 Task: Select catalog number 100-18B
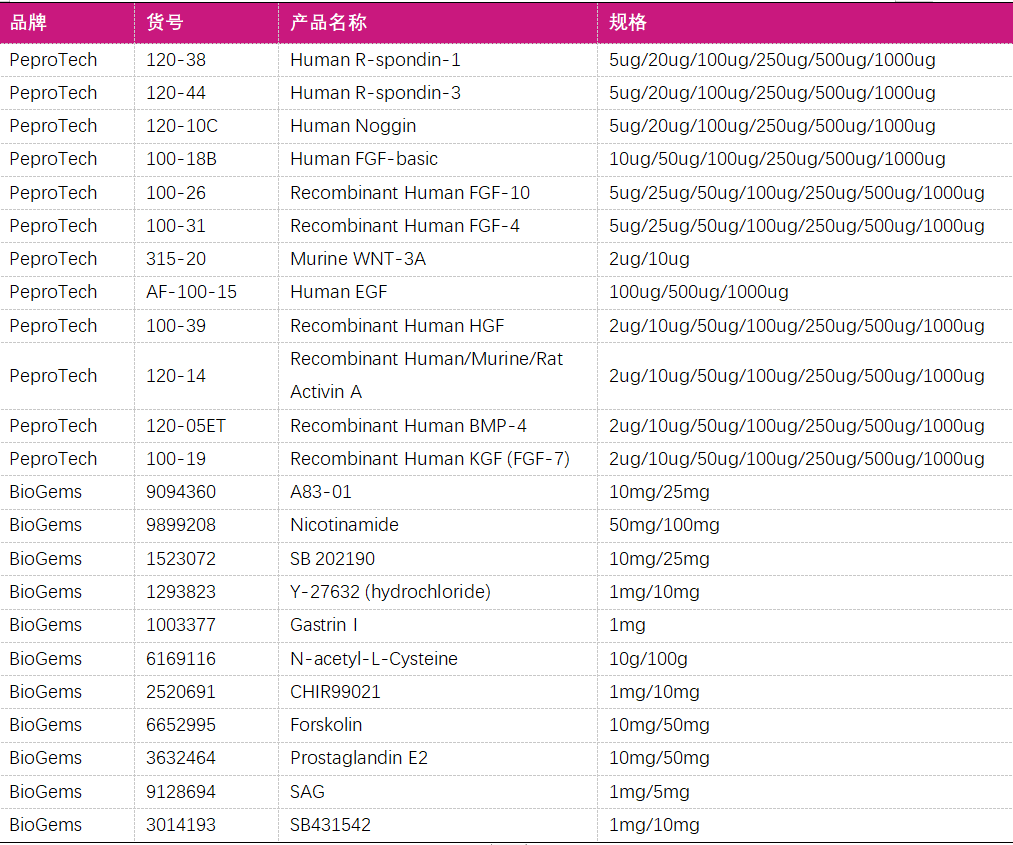[181, 159]
